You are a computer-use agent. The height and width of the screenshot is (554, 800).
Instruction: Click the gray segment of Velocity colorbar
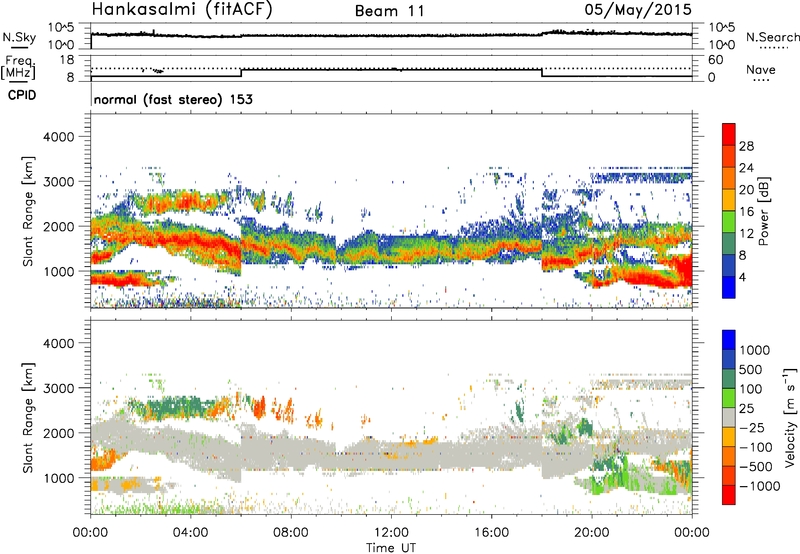point(729,417)
